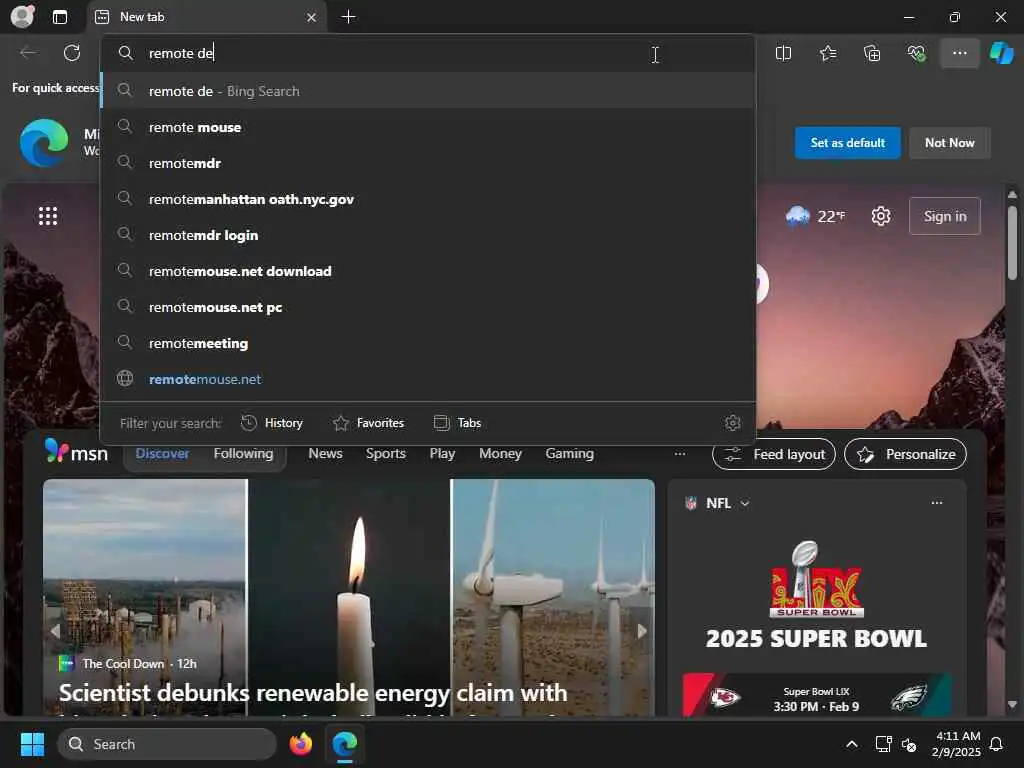Click the Sign in button
The image size is (1024, 768).
(x=944, y=216)
